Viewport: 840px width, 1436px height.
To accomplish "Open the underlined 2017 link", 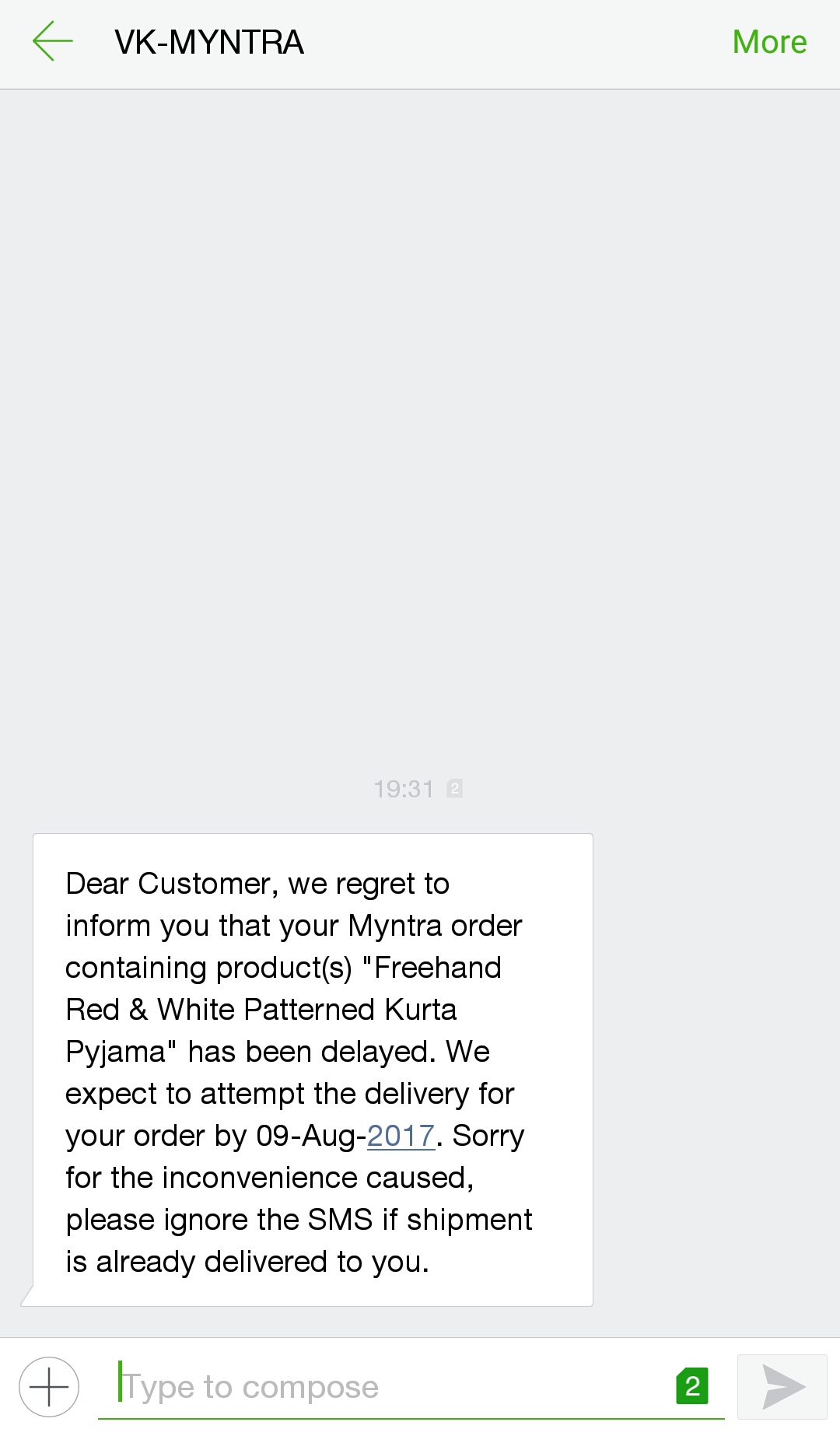I will (x=401, y=1136).
